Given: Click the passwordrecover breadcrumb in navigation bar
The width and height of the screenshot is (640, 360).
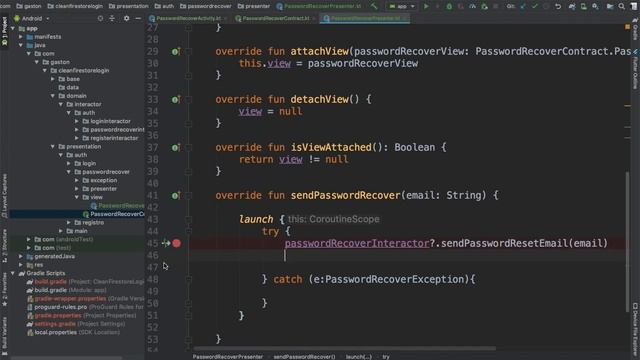Looking at the screenshot, I should 206,6.
